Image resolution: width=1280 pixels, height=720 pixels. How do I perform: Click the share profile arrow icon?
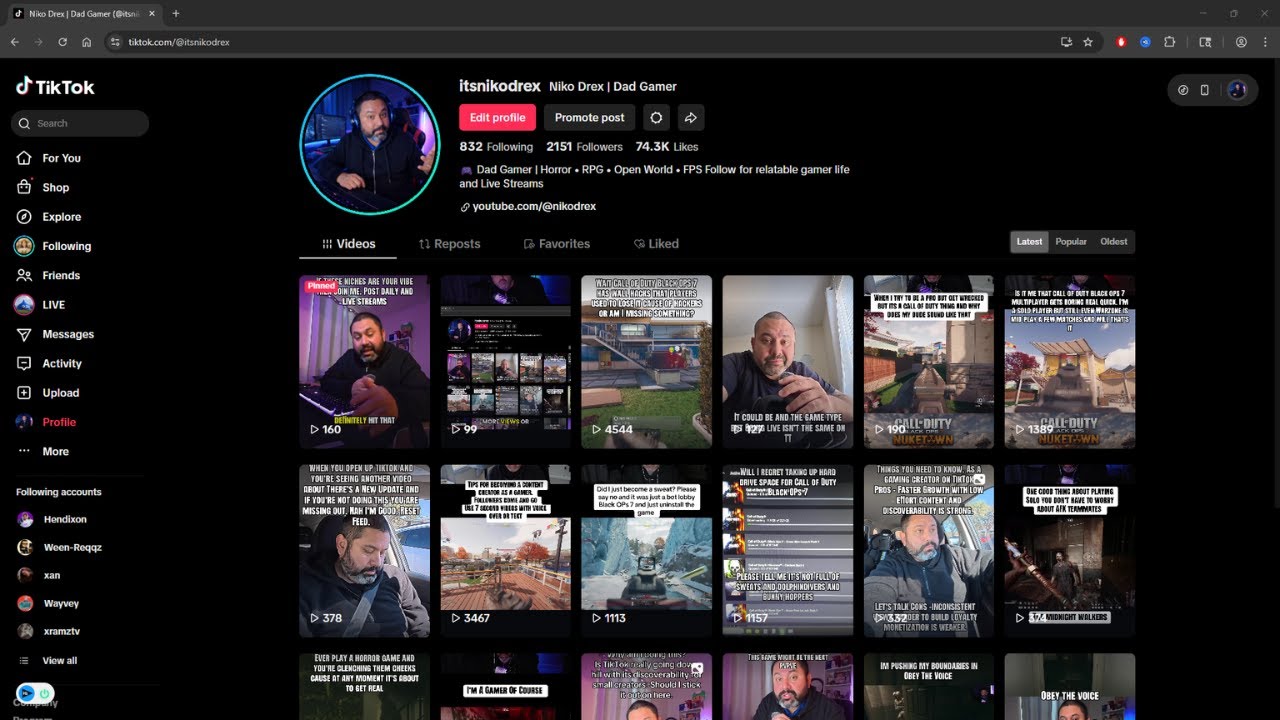pyautogui.click(x=691, y=117)
